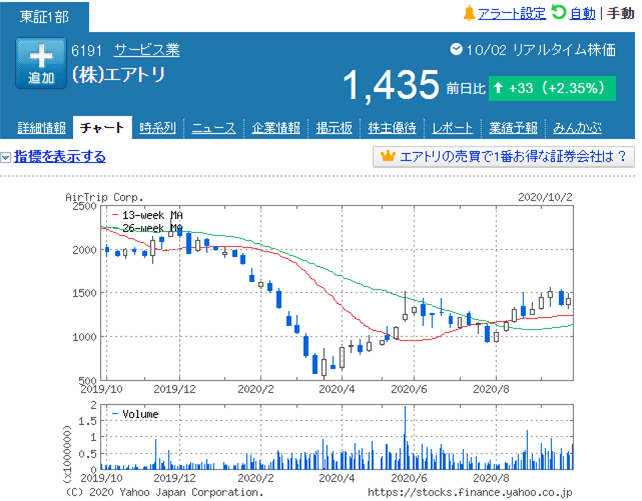The image size is (642, 501).
Task: Click the 前日比 label
Action: (x=466, y=88)
